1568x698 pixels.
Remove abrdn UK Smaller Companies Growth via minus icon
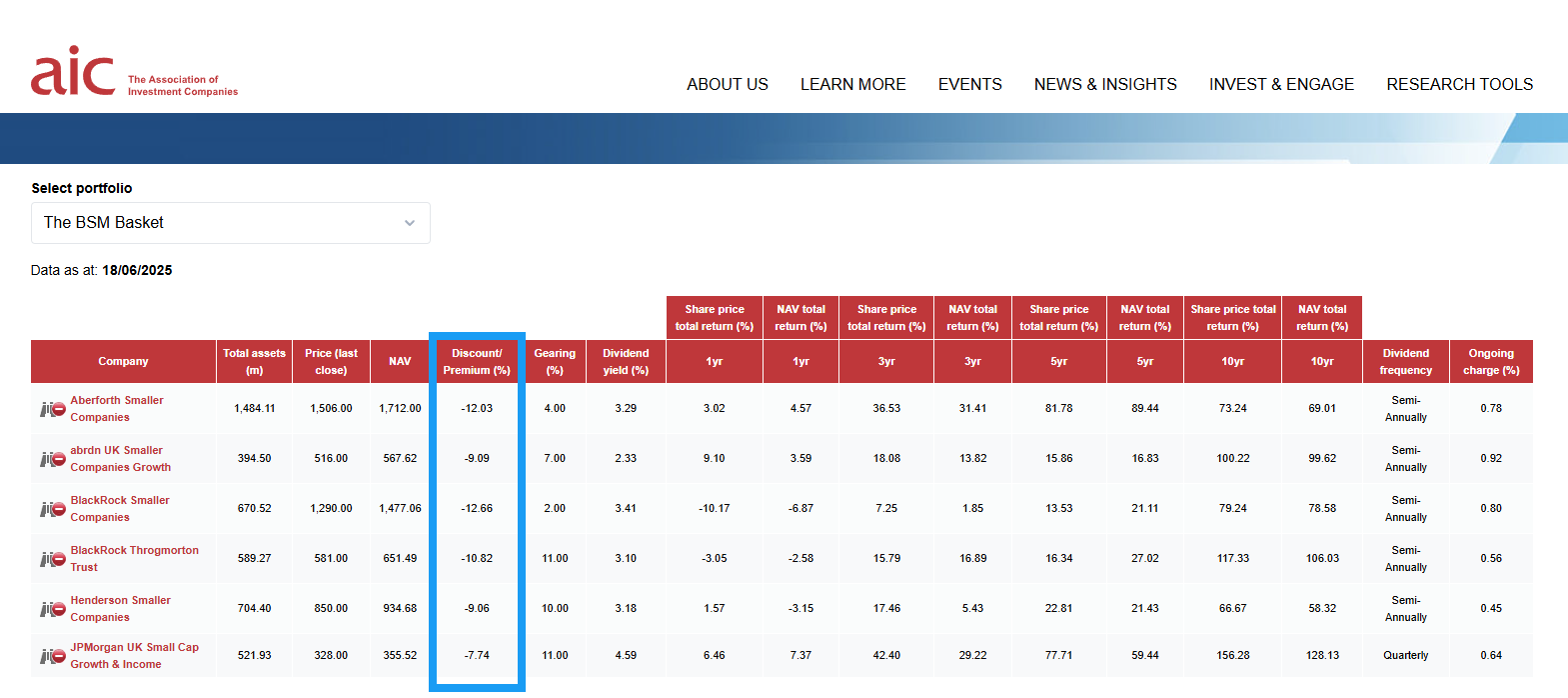59,459
